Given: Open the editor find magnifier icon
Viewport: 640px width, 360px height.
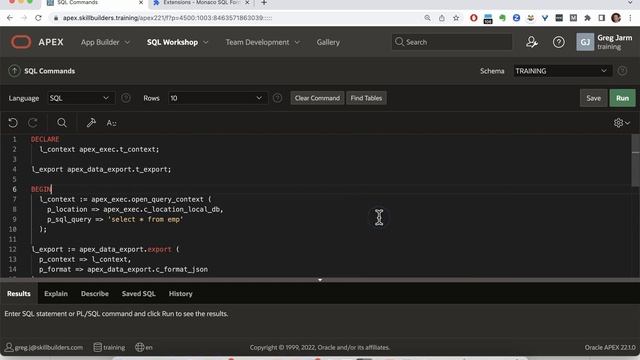Looking at the screenshot, I should pyautogui.click(x=62, y=122).
